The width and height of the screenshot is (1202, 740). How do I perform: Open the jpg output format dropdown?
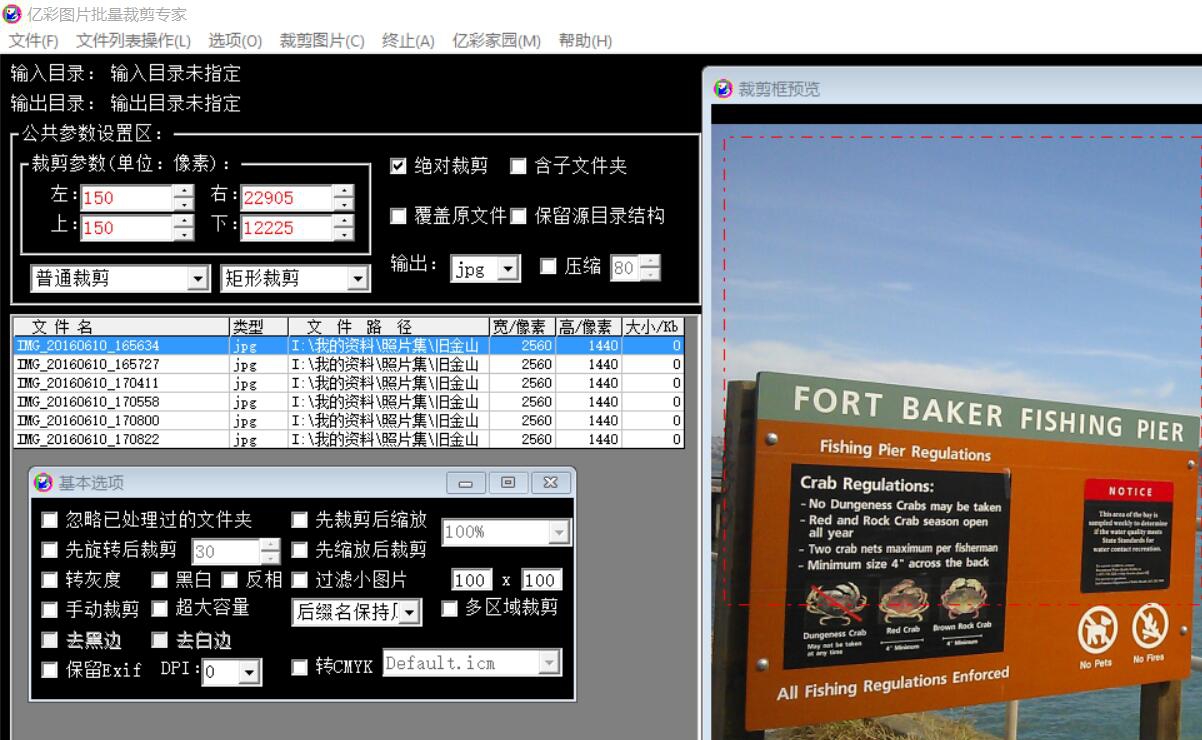point(508,268)
